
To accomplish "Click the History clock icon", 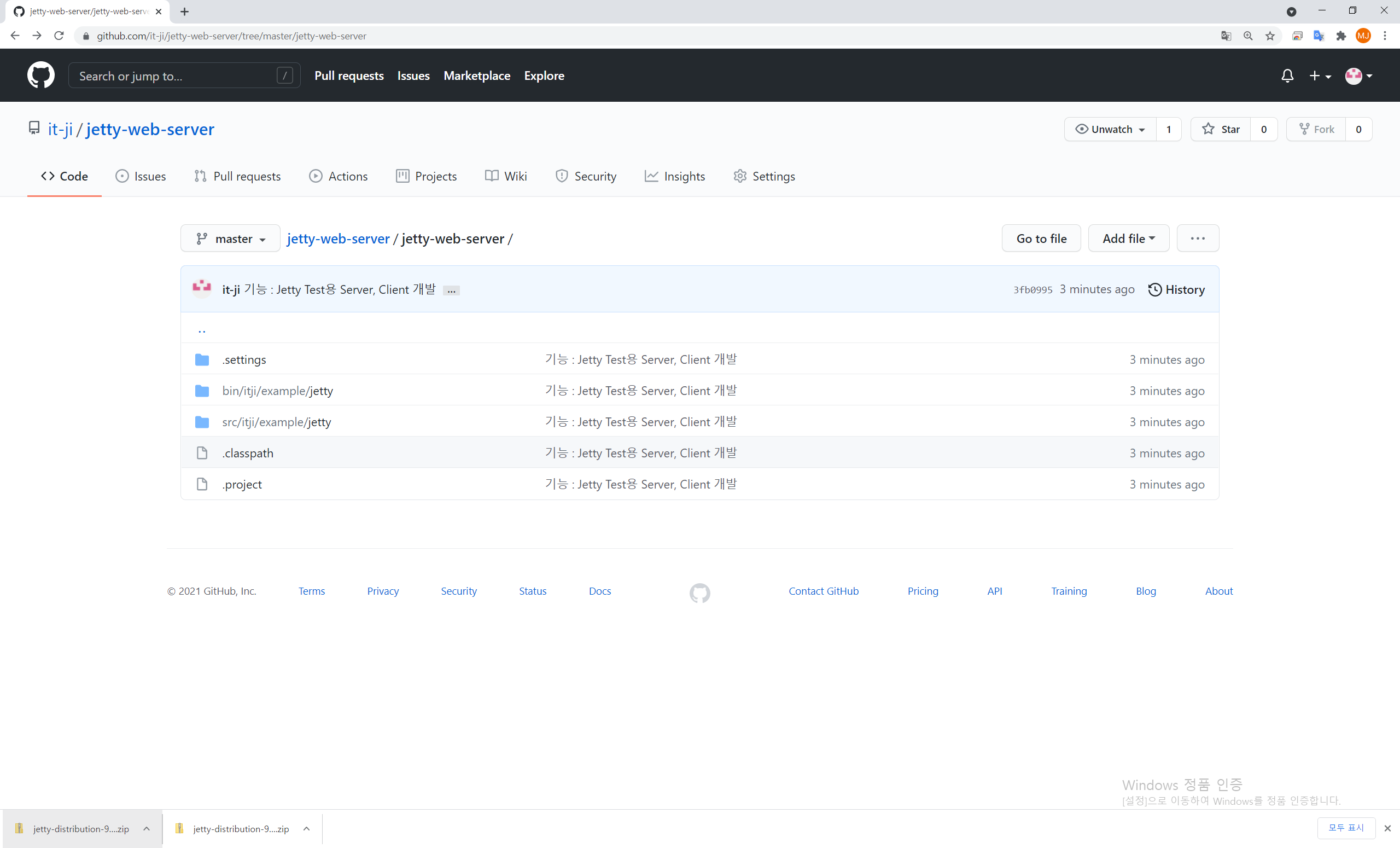I will (1154, 290).
